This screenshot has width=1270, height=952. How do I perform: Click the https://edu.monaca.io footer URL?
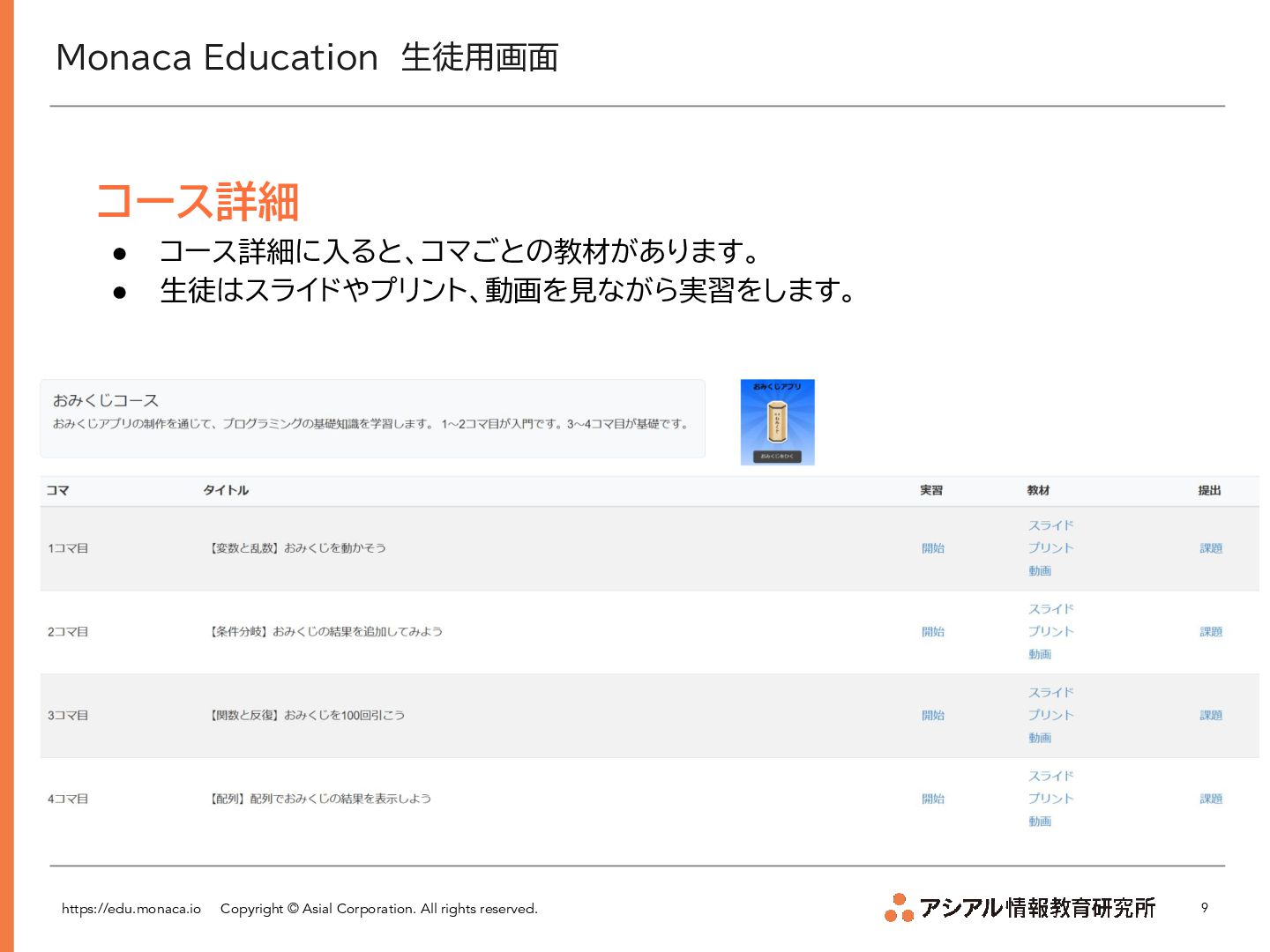[x=131, y=909]
